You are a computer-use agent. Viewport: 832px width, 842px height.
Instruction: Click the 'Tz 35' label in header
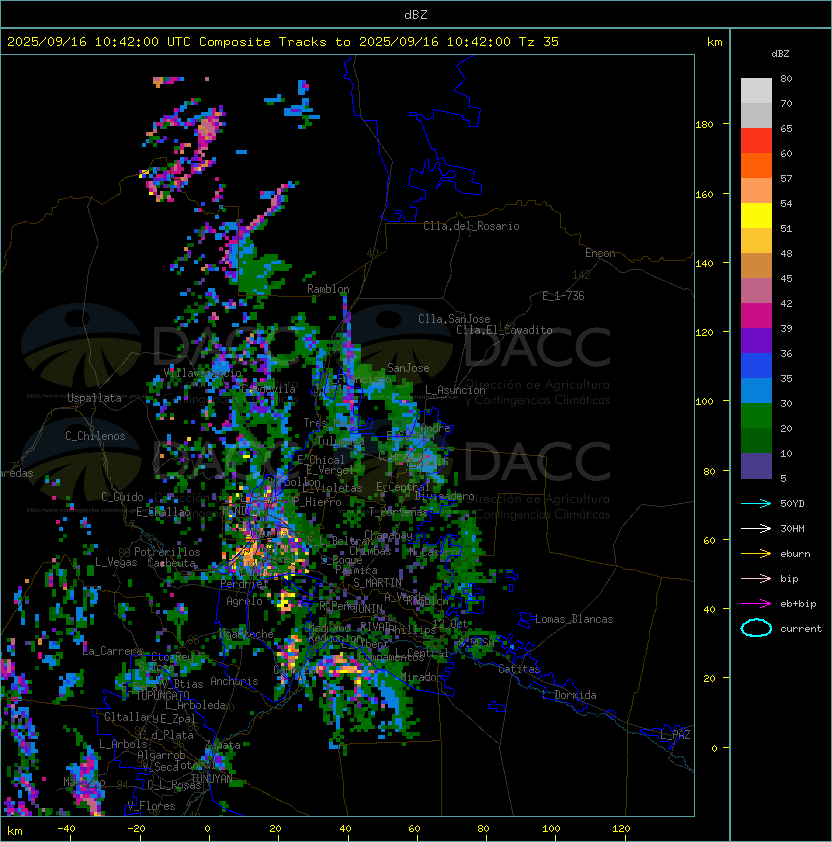click(x=539, y=42)
